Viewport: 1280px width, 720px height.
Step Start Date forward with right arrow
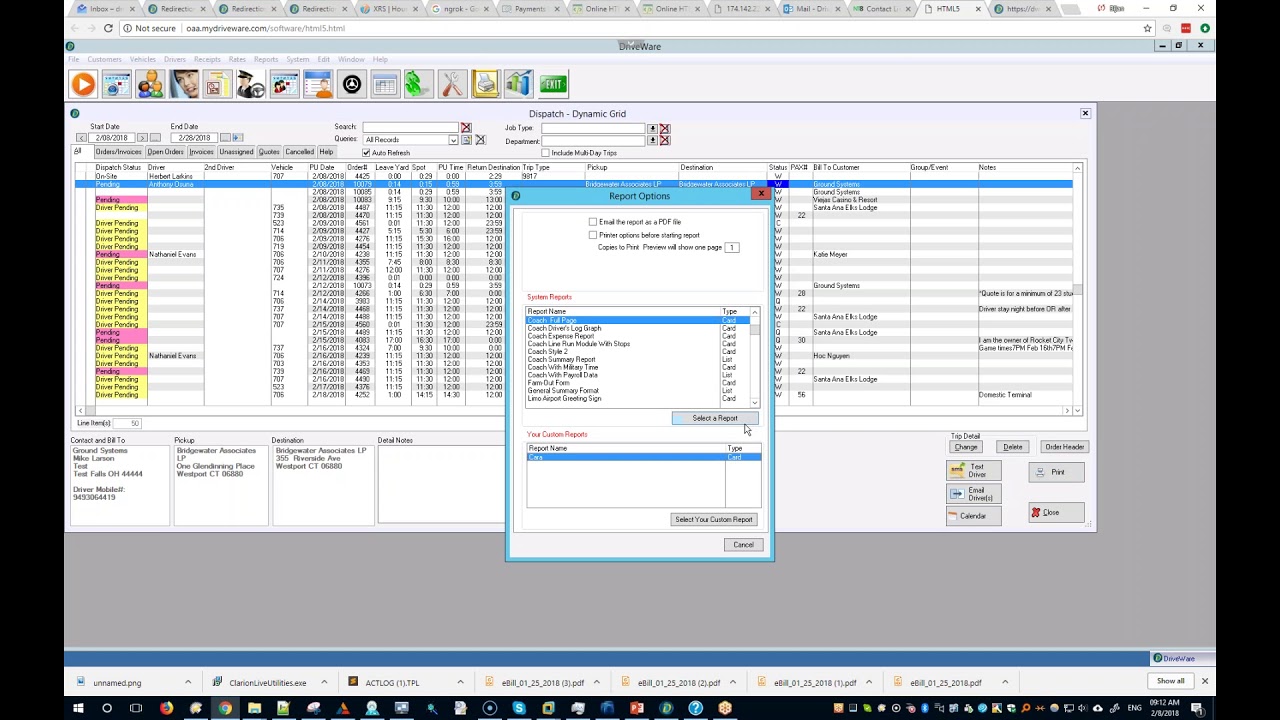pos(142,138)
